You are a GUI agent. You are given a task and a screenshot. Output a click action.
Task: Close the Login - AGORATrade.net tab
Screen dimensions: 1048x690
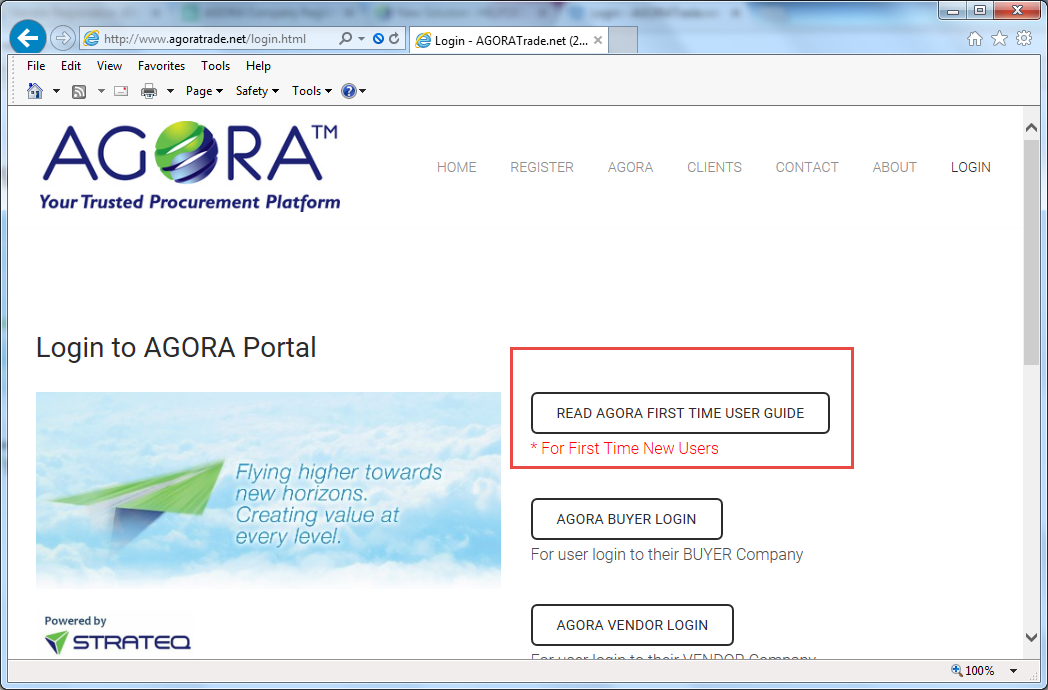(x=598, y=40)
